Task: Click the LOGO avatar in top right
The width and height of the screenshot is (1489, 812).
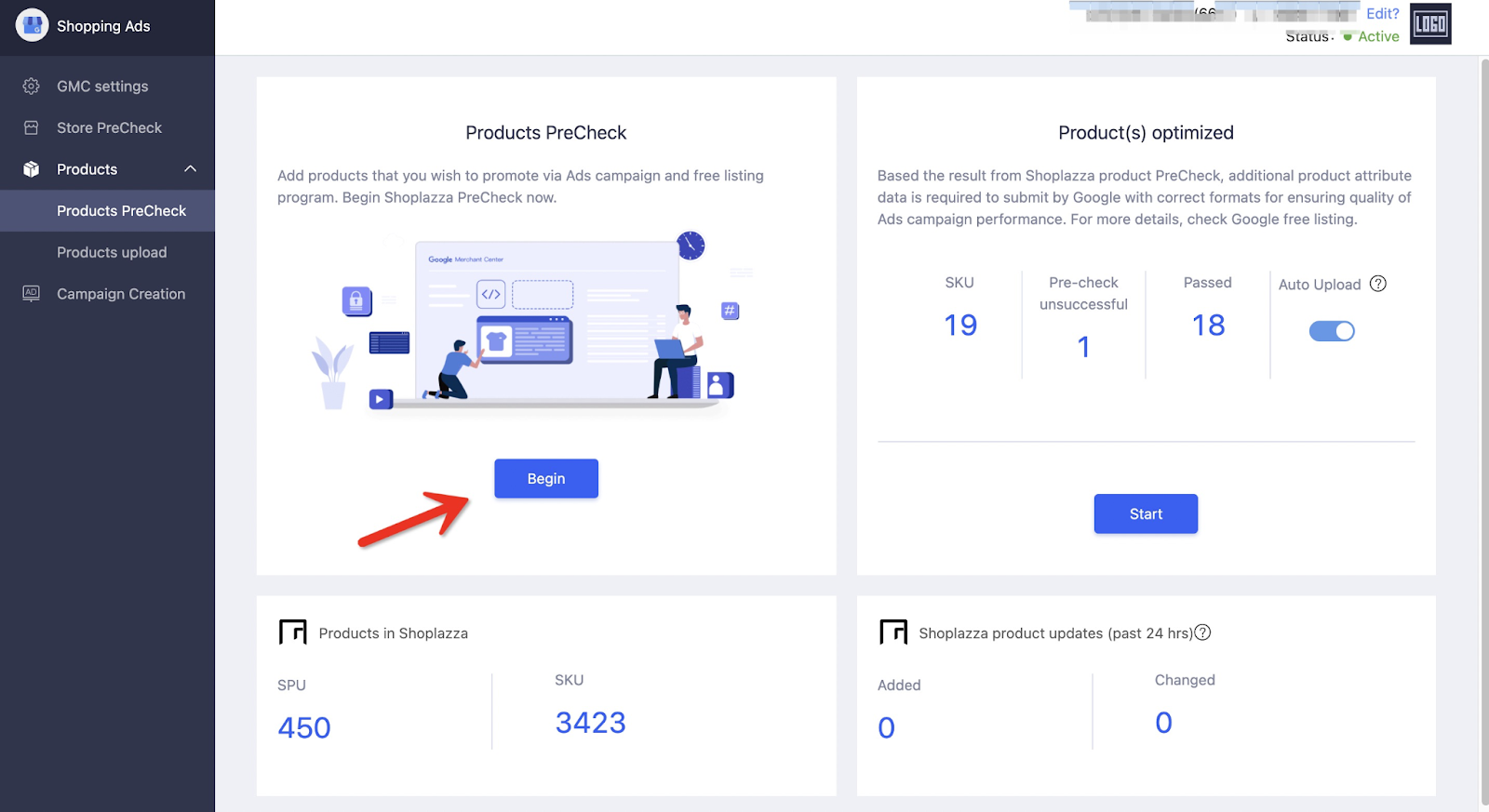Action: point(1430,24)
